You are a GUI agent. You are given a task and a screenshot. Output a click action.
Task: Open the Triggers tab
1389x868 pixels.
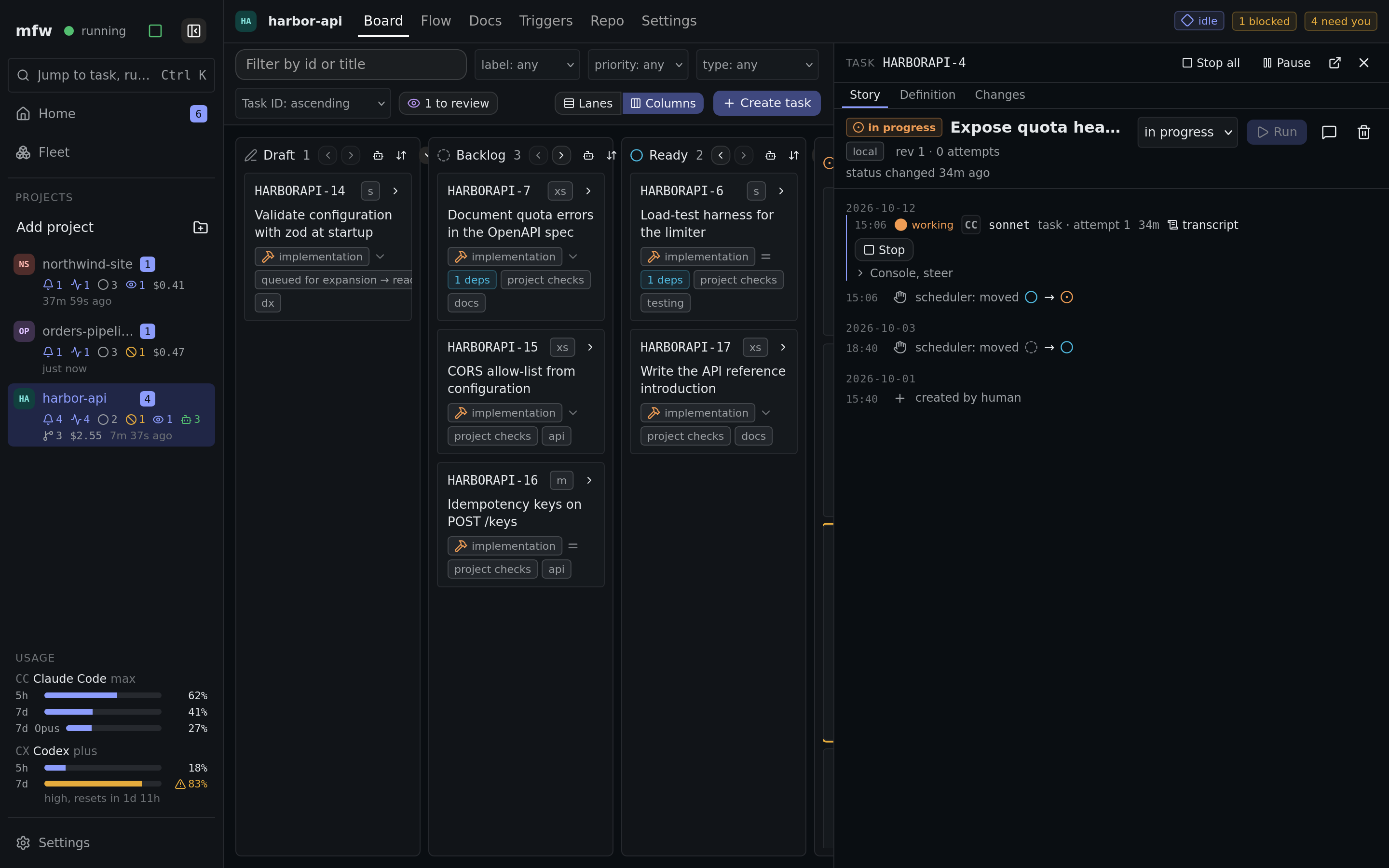(545, 21)
